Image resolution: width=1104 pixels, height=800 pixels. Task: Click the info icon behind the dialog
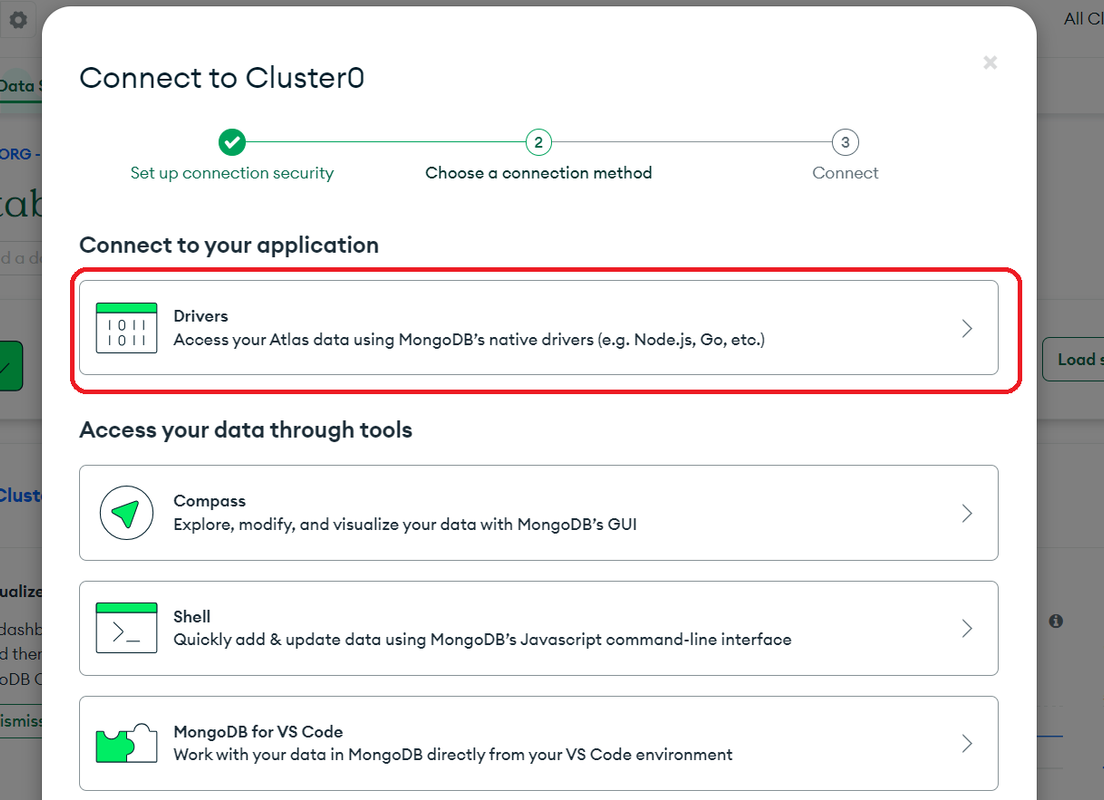[x=1055, y=621]
